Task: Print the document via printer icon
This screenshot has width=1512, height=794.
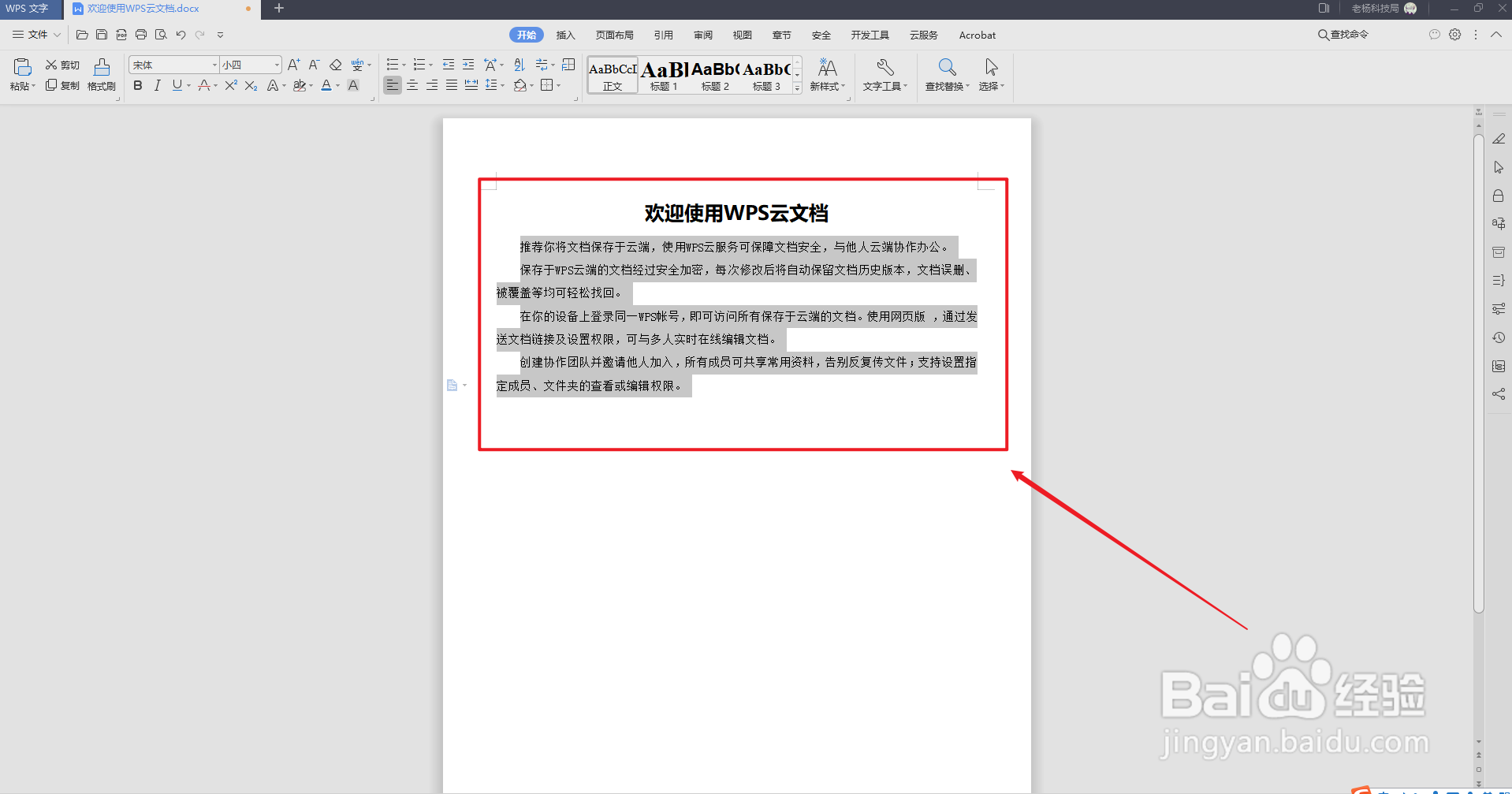Action: [141, 35]
